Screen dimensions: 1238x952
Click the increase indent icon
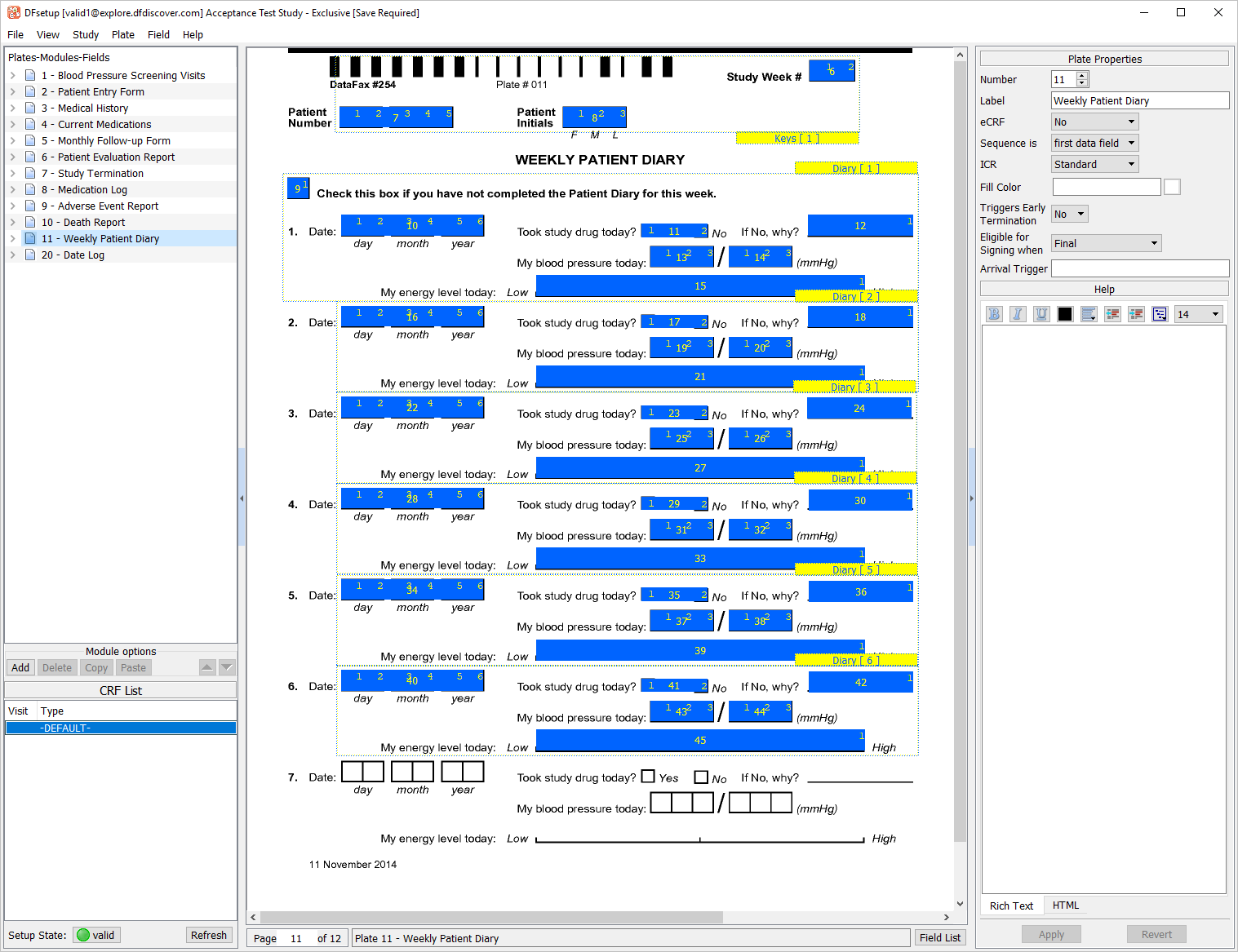(1136, 314)
